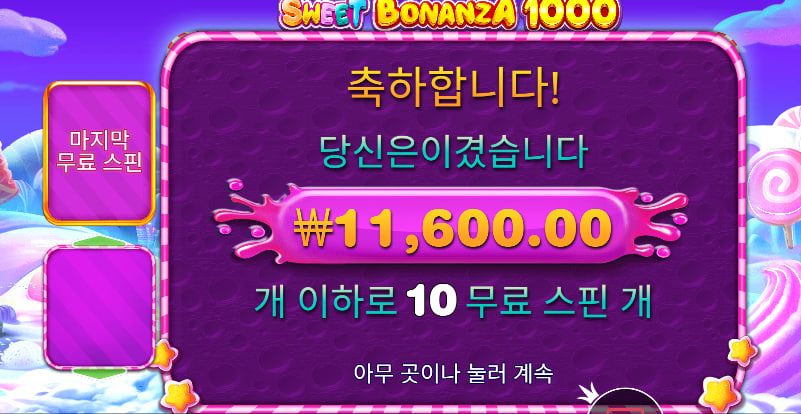Click the lower yellow star at bottom-right corner

click(x=719, y=394)
